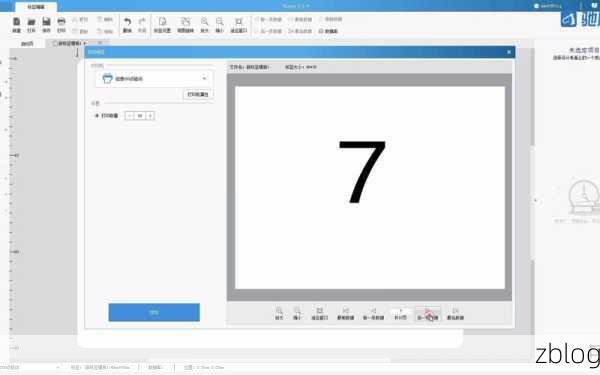
Task: Click the blue Print button in dialog
Action: [x=154, y=312]
